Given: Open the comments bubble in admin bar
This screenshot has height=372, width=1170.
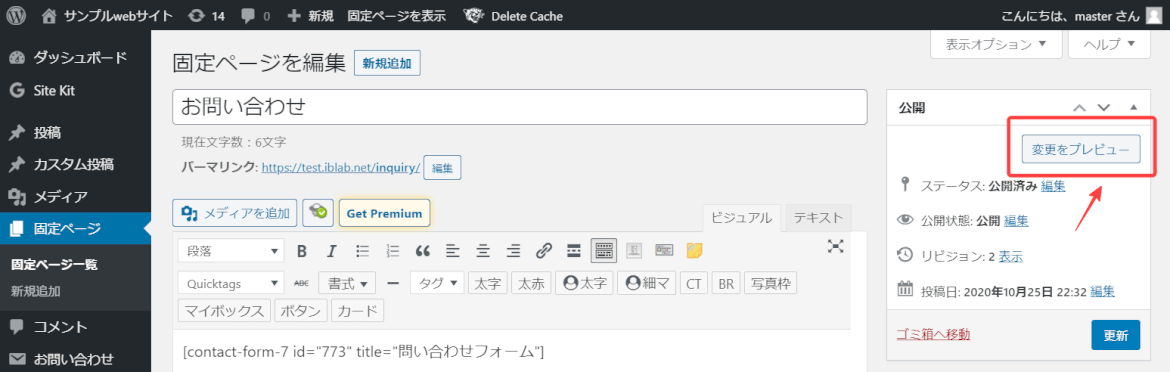Looking at the screenshot, I should point(255,15).
